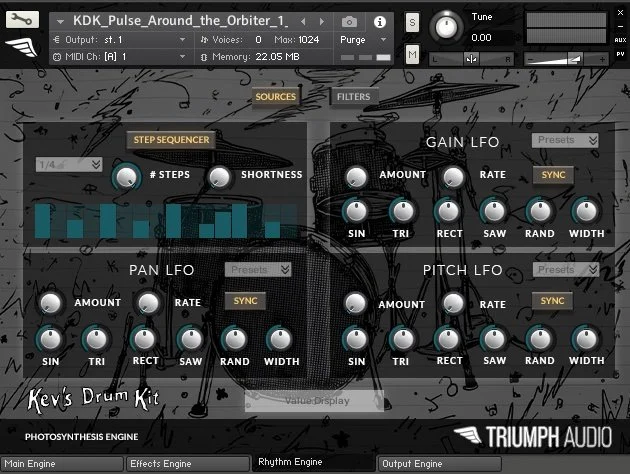Viewport: 630px width, 474px height.
Task: Mute the instrument with M button
Action: click(x=412, y=54)
